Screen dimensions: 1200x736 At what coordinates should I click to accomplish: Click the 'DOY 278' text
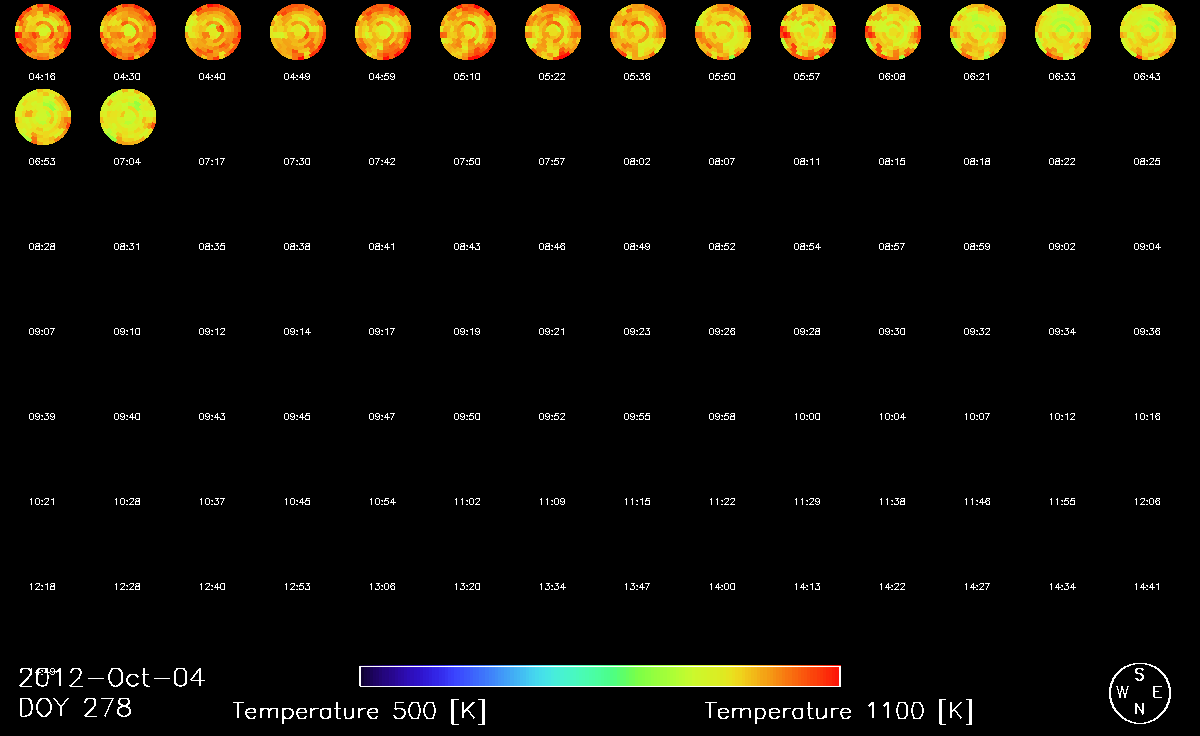pos(75,708)
